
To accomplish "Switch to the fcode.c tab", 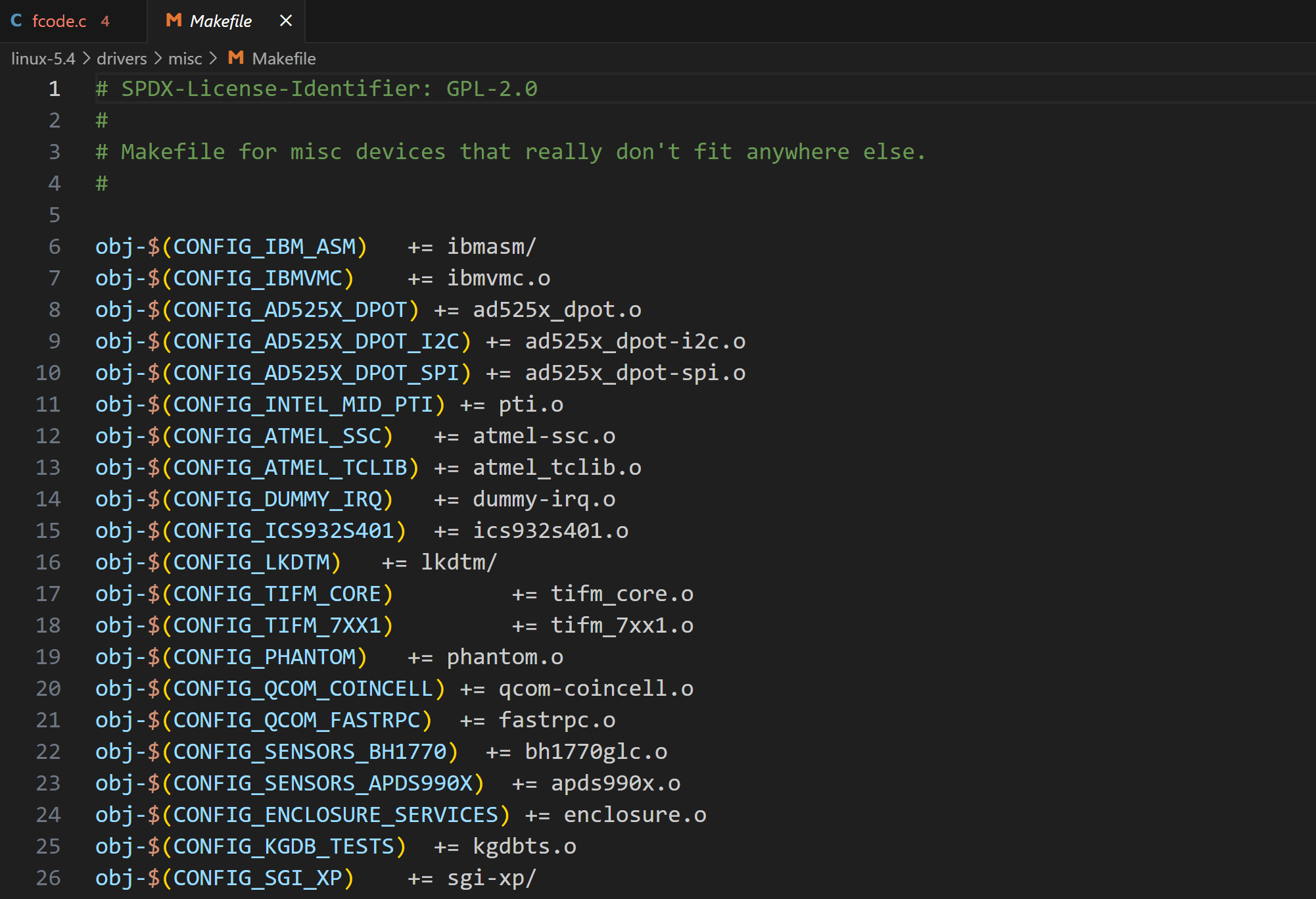I will point(59,21).
